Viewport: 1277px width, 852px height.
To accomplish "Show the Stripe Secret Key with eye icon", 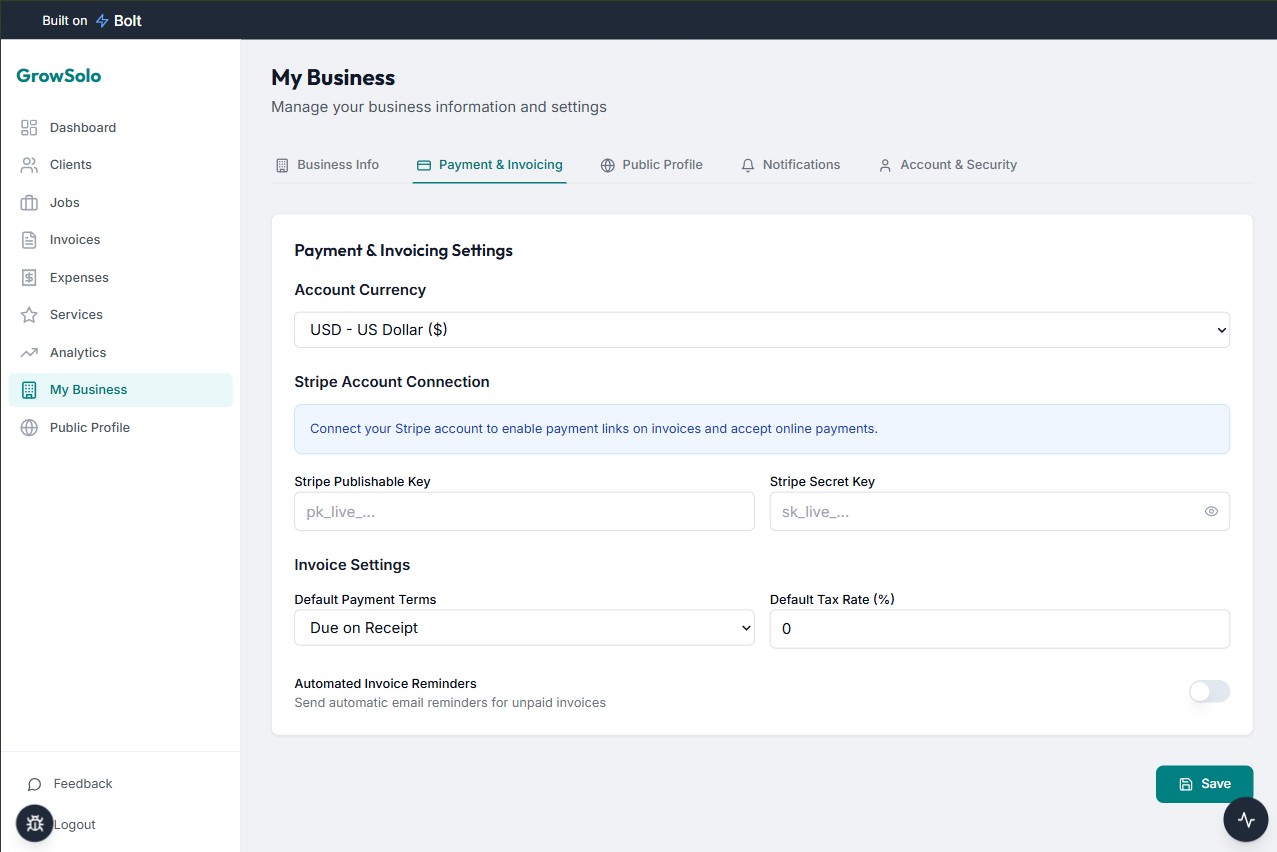I will pos(1211,511).
